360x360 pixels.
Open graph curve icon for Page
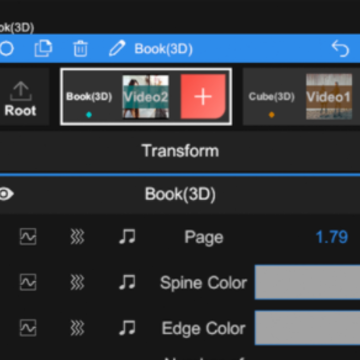point(28,237)
